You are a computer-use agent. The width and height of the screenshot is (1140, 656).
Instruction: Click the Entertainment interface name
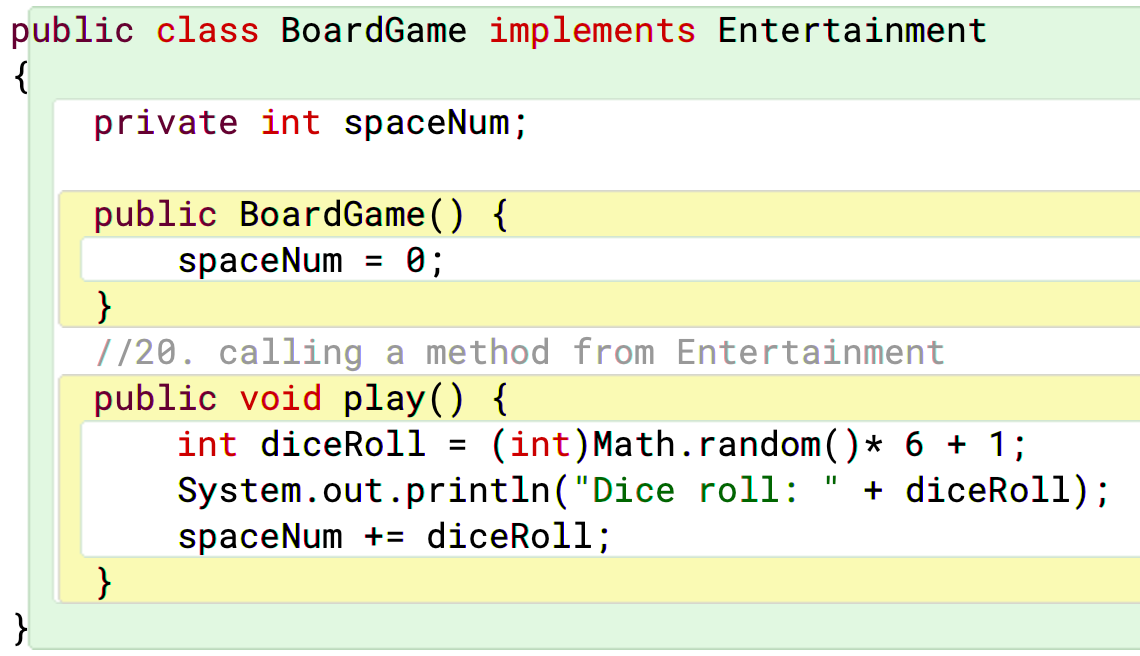[x=852, y=31]
